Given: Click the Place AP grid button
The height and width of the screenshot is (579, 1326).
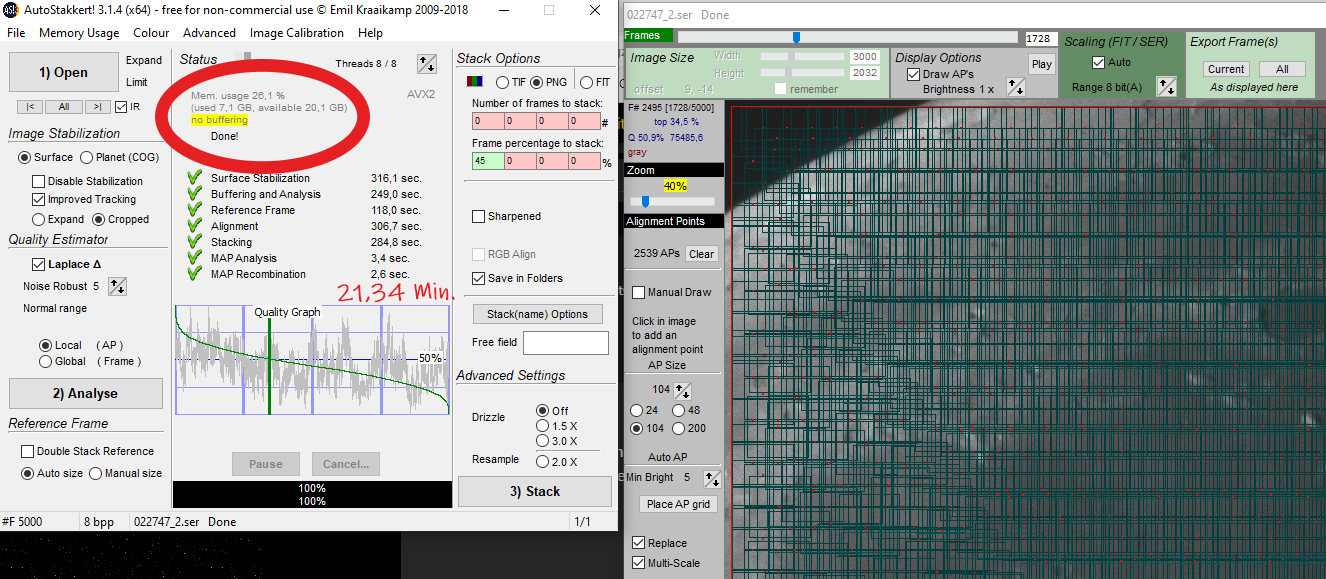Looking at the screenshot, I should 678,504.
